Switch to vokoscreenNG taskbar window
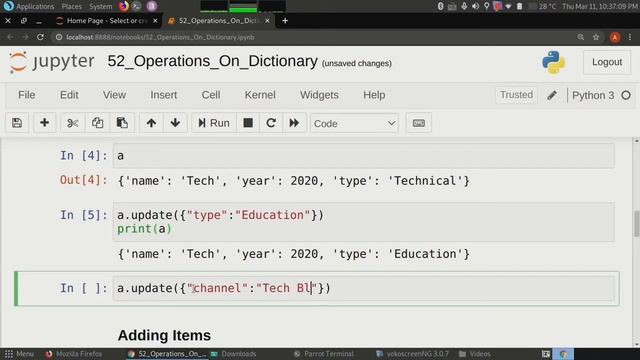This screenshot has height=360, width=640. 412,354
